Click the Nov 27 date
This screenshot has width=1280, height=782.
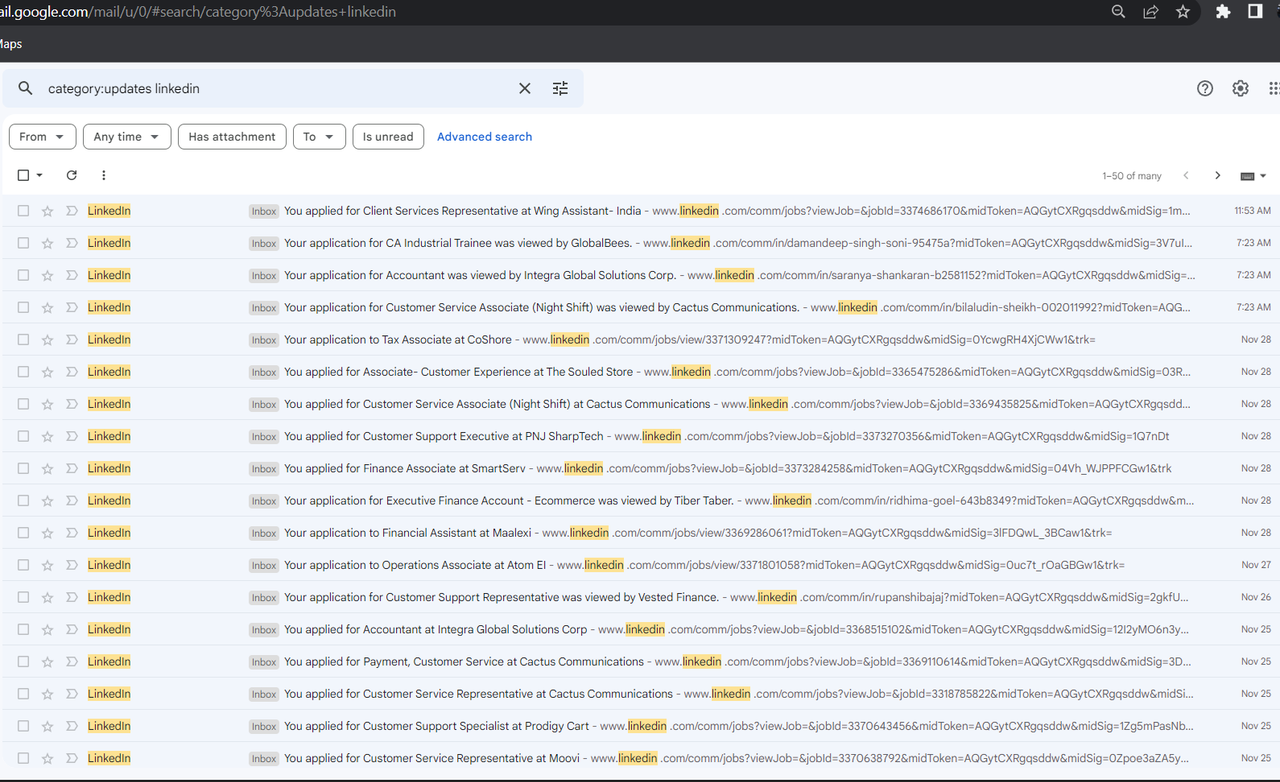(x=1256, y=565)
